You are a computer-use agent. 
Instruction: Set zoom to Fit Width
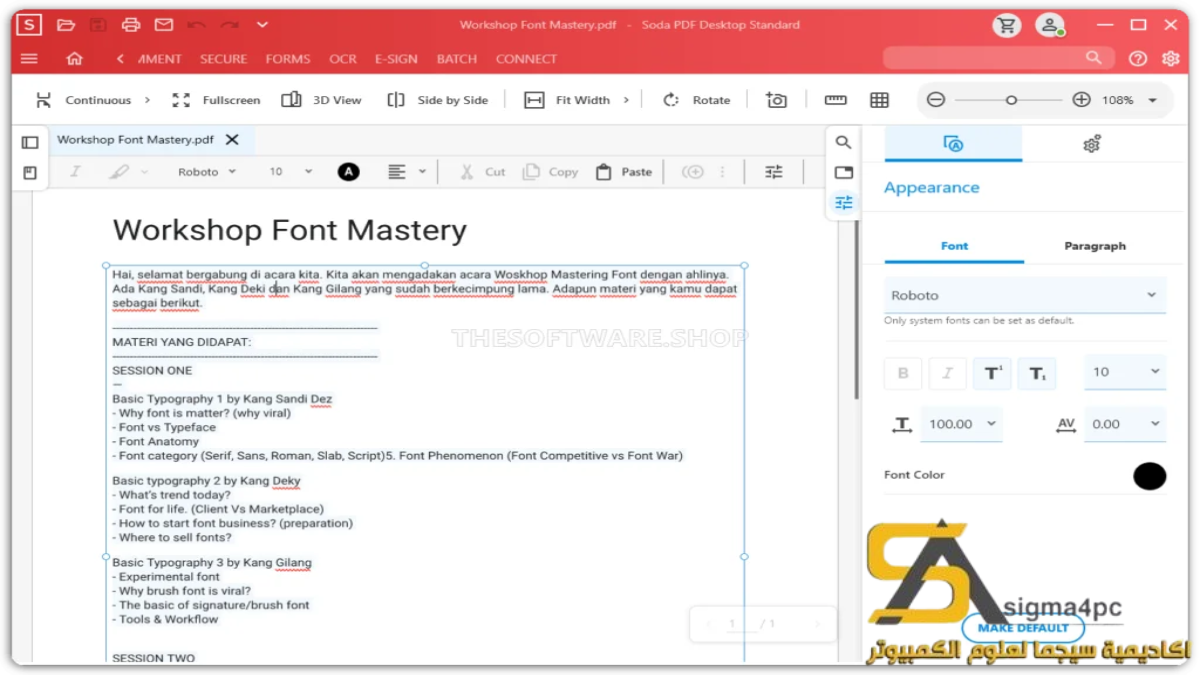[567, 100]
